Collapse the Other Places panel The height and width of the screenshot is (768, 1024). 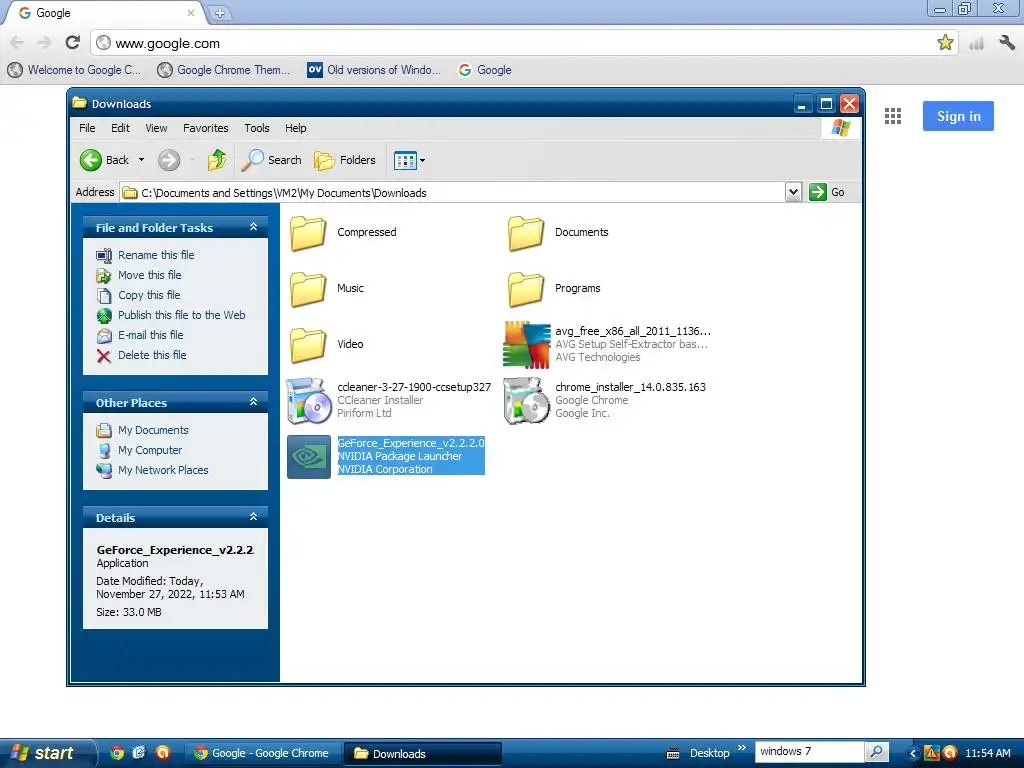click(x=253, y=402)
